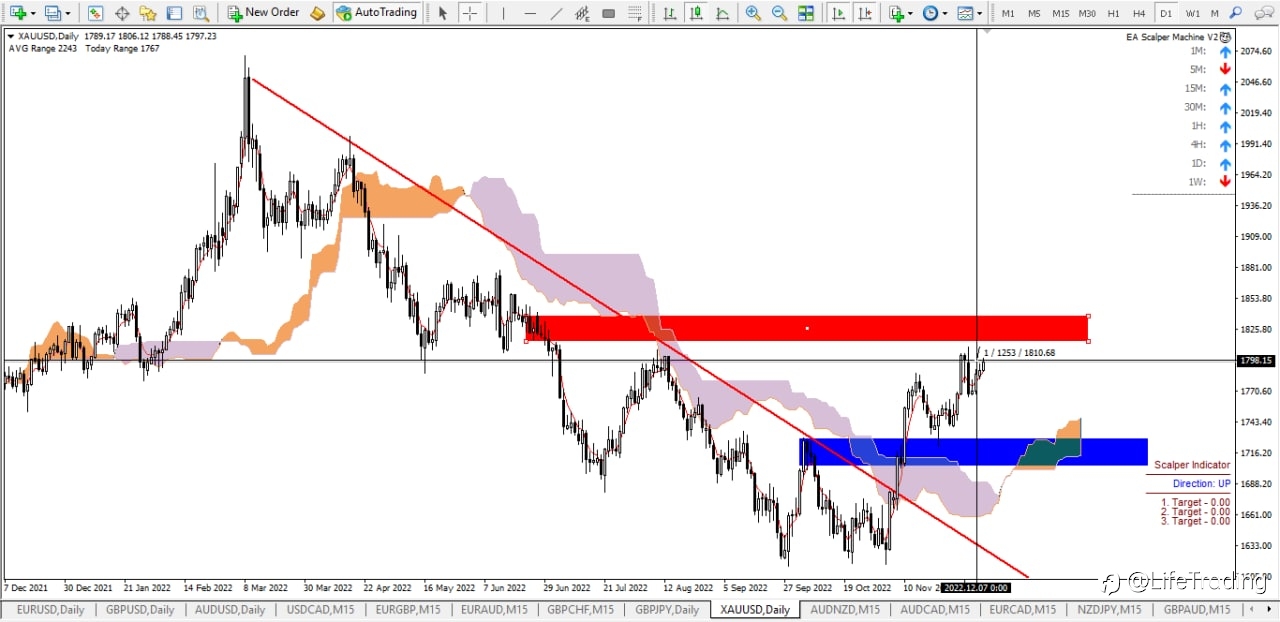This screenshot has height=622, width=1280.
Task: Click the New Order button
Action: point(264,13)
